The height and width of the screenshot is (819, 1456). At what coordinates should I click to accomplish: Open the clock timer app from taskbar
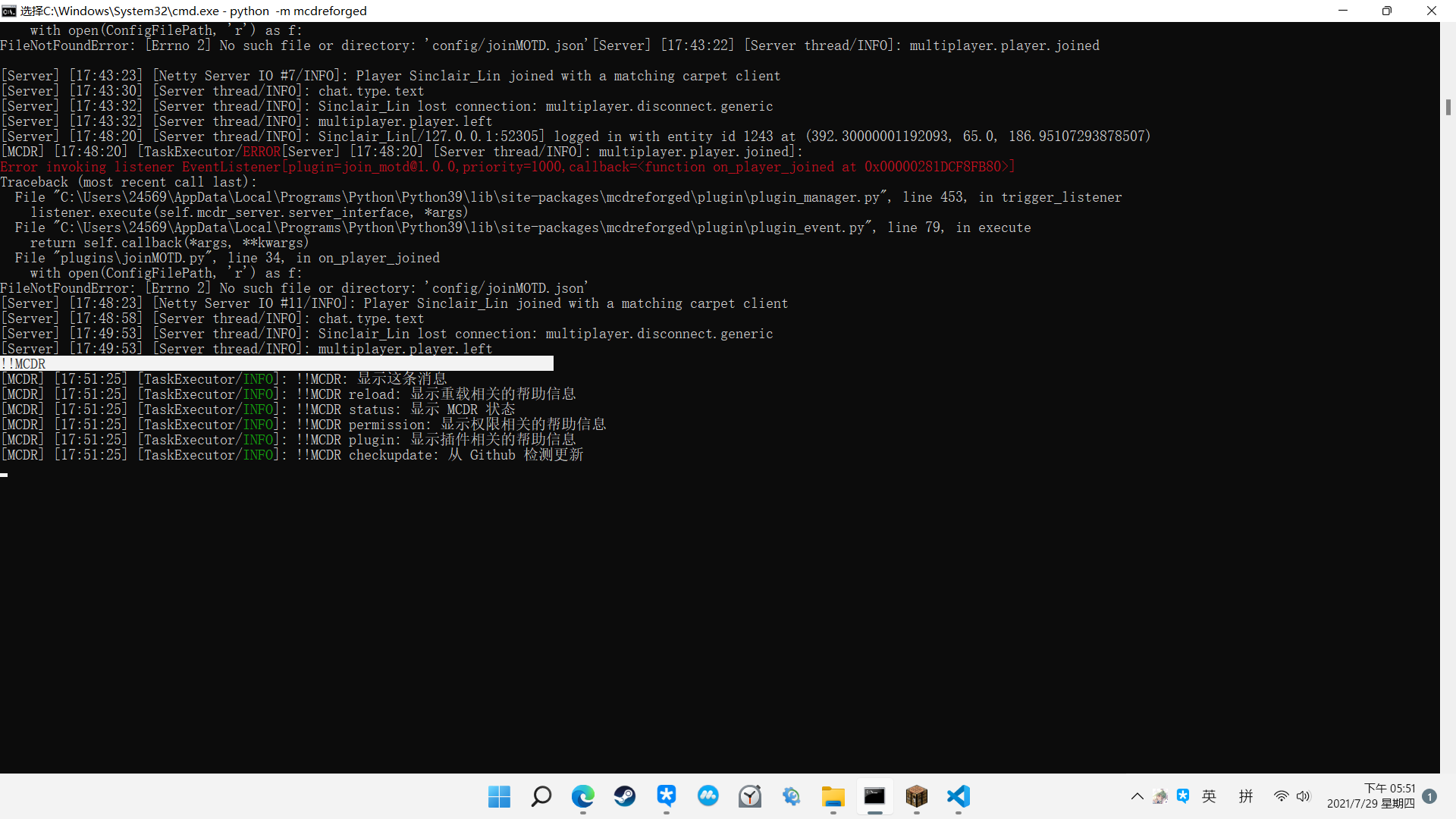pos(749,797)
